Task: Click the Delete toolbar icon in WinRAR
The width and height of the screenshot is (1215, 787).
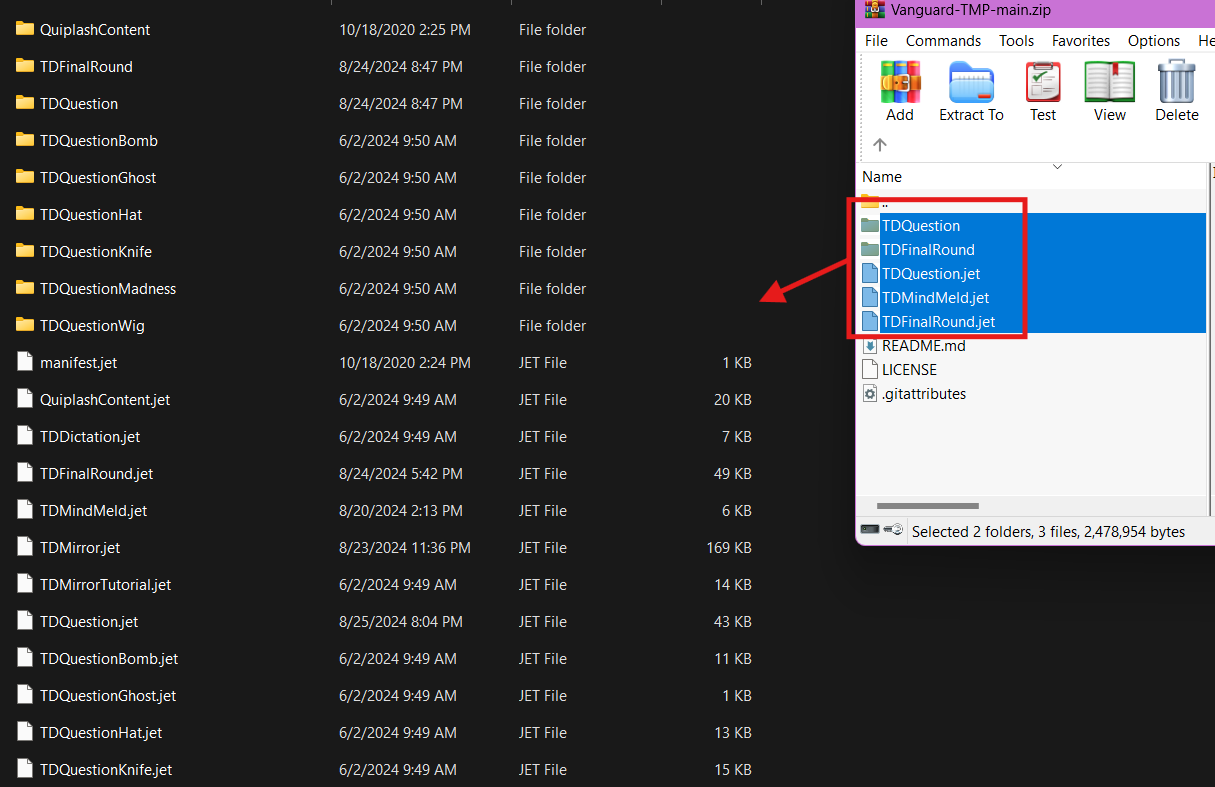Action: pos(1177,82)
